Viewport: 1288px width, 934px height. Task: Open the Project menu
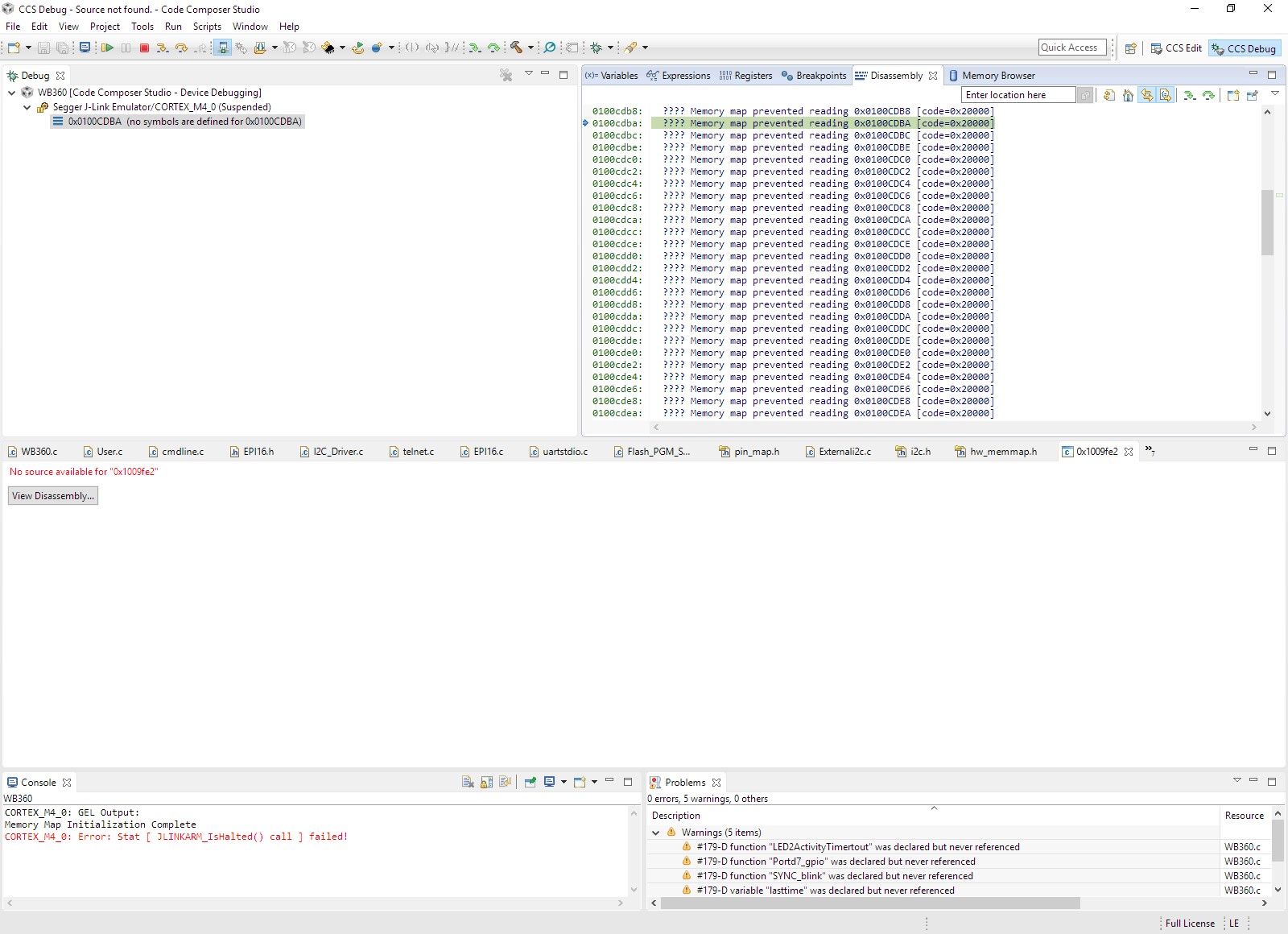pyautogui.click(x=105, y=27)
